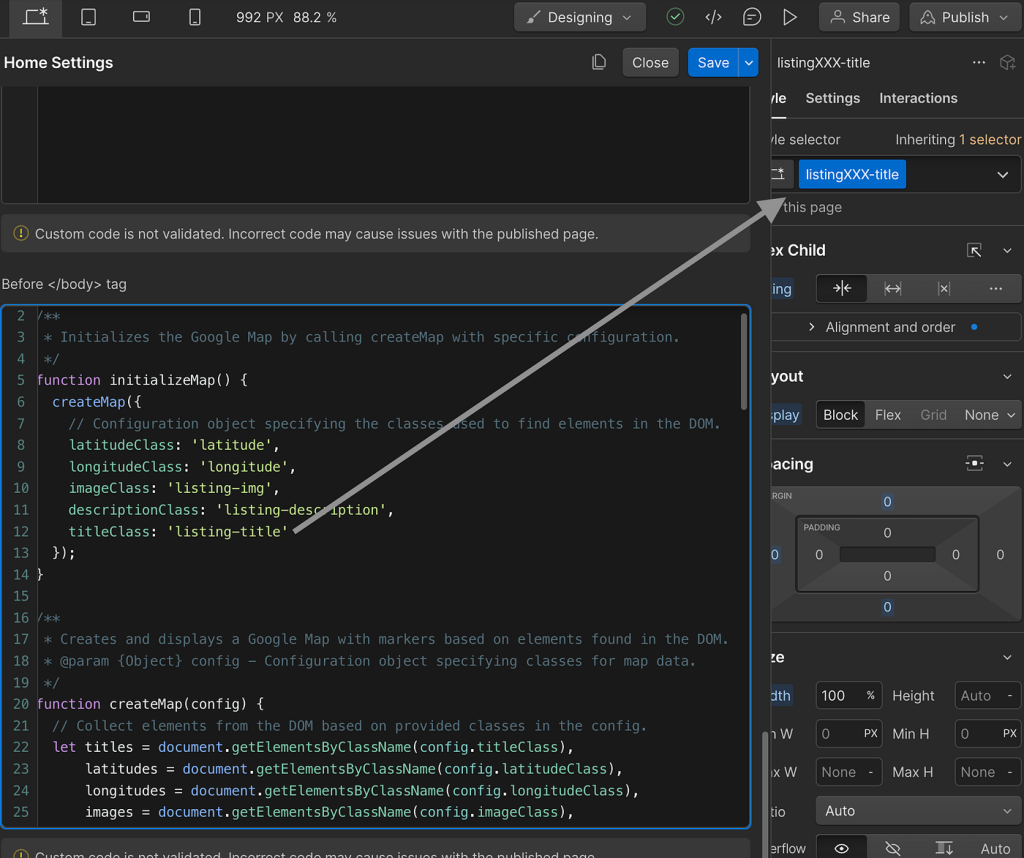Open the comments panel icon

(x=752, y=17)
